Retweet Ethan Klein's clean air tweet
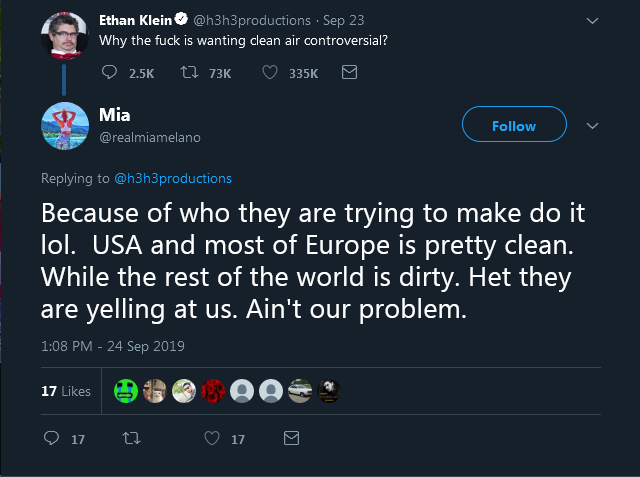This screenshot has height=477, width=640. coord(186,72)
